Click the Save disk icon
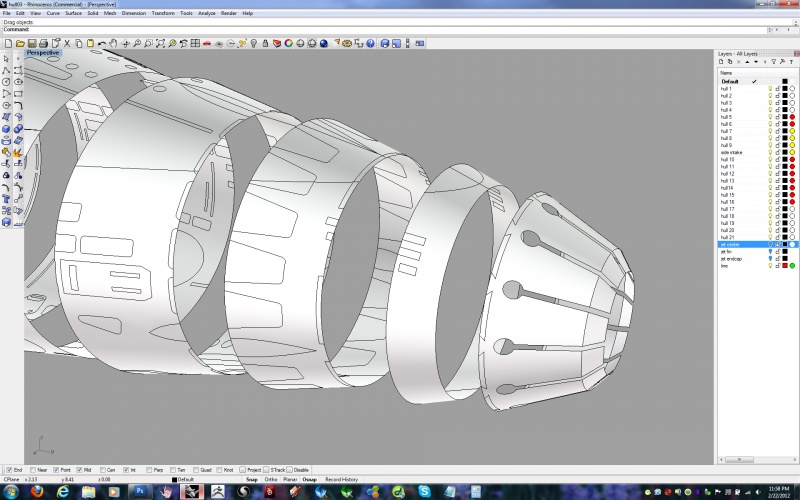The height and width of the screenshot is (500, 800). [32, 43]
